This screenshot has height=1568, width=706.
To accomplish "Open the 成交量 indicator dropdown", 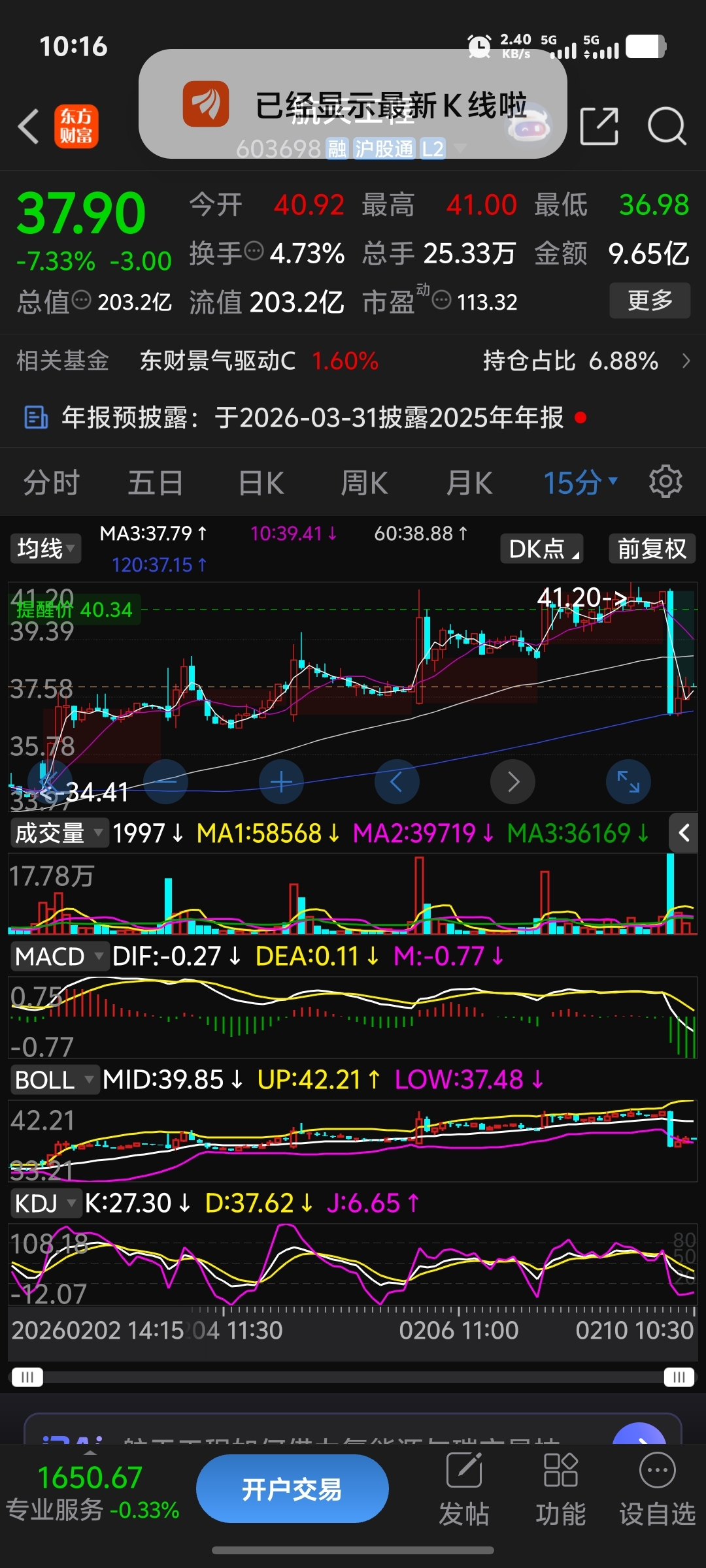I will (59, 833).
